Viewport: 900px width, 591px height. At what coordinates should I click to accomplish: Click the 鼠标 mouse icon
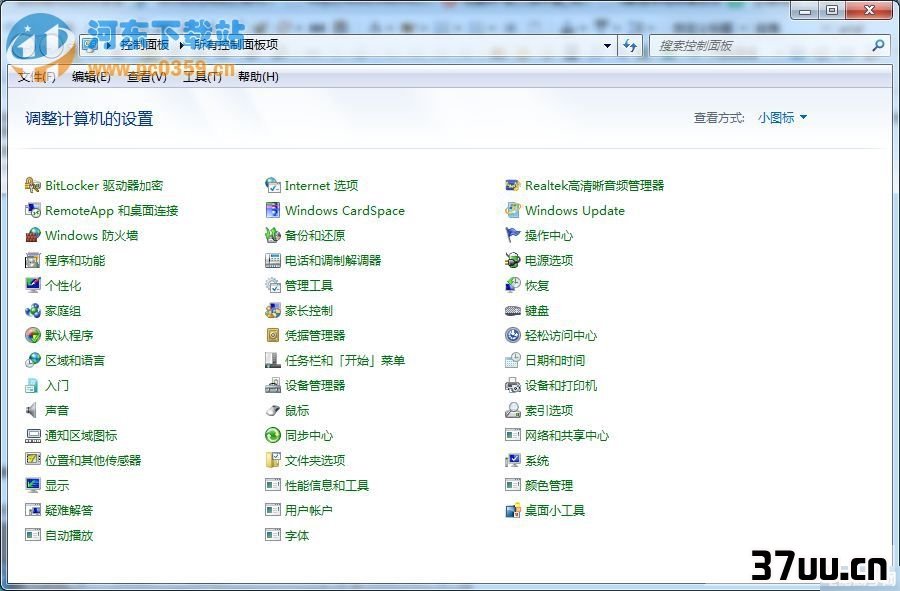point(273,410)
